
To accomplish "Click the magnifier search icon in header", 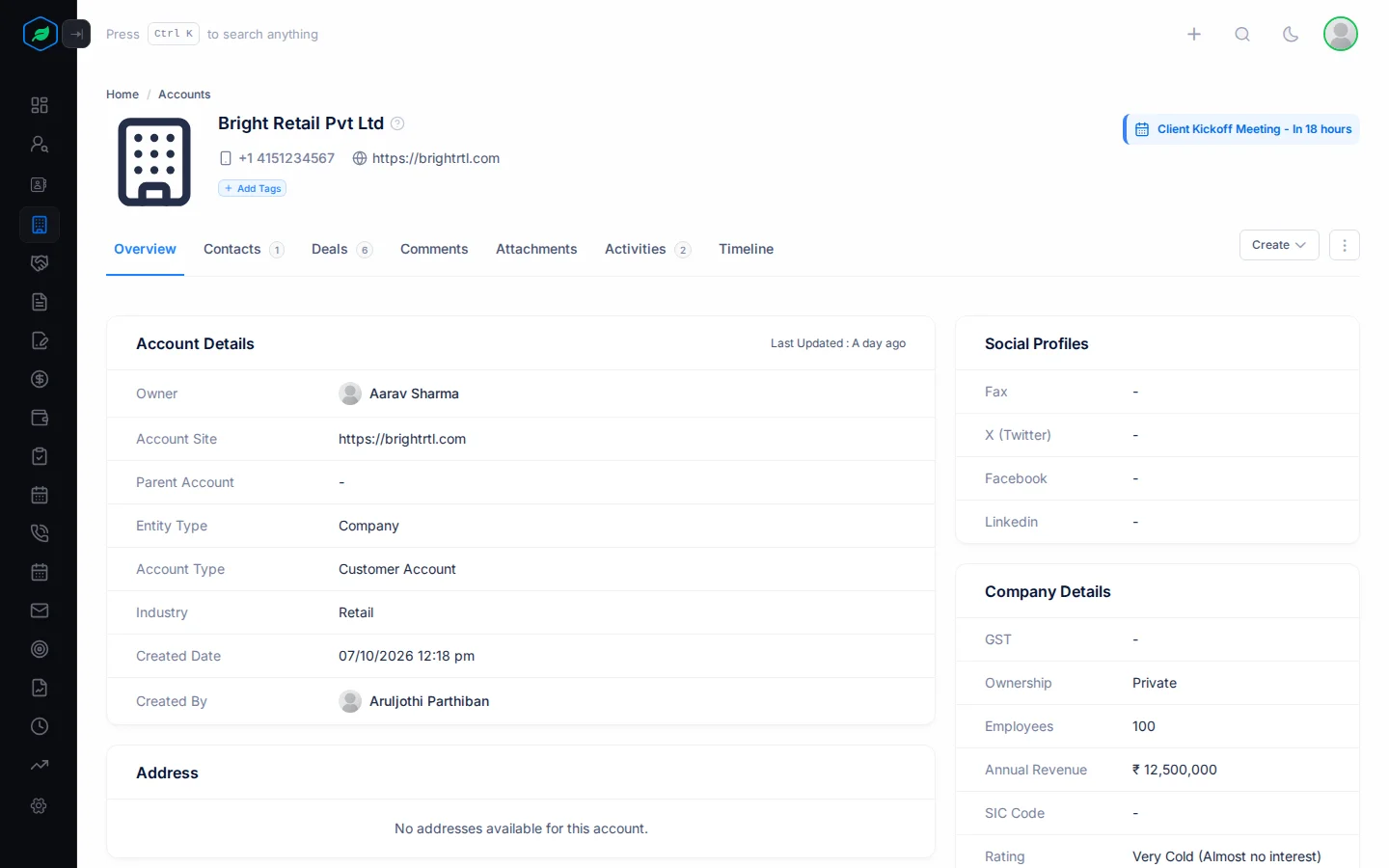I will [1242, 34].
